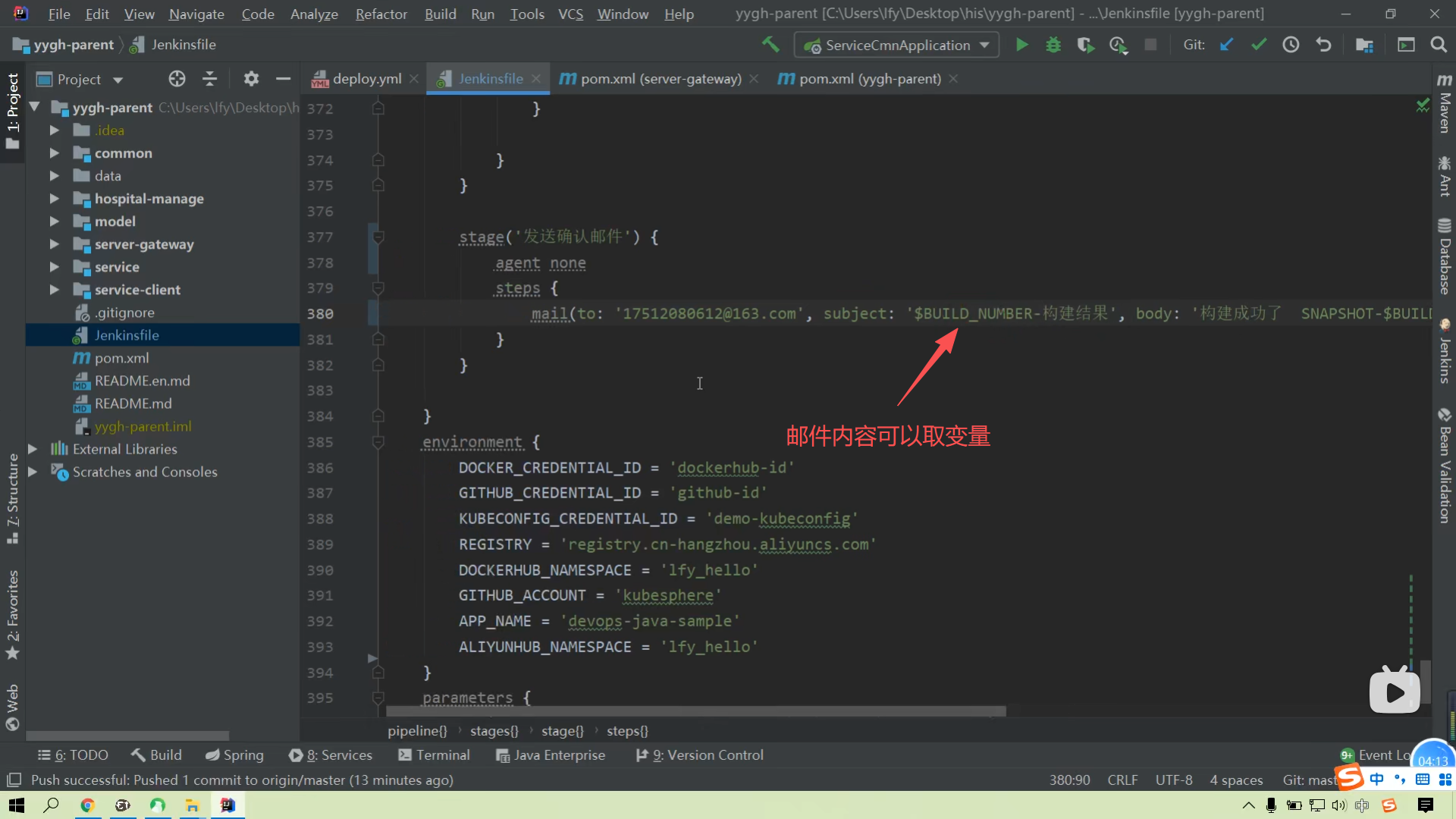Expand the hospital-manage module folder
This screenshot has height=819, width=1456.
coord(54,199)
